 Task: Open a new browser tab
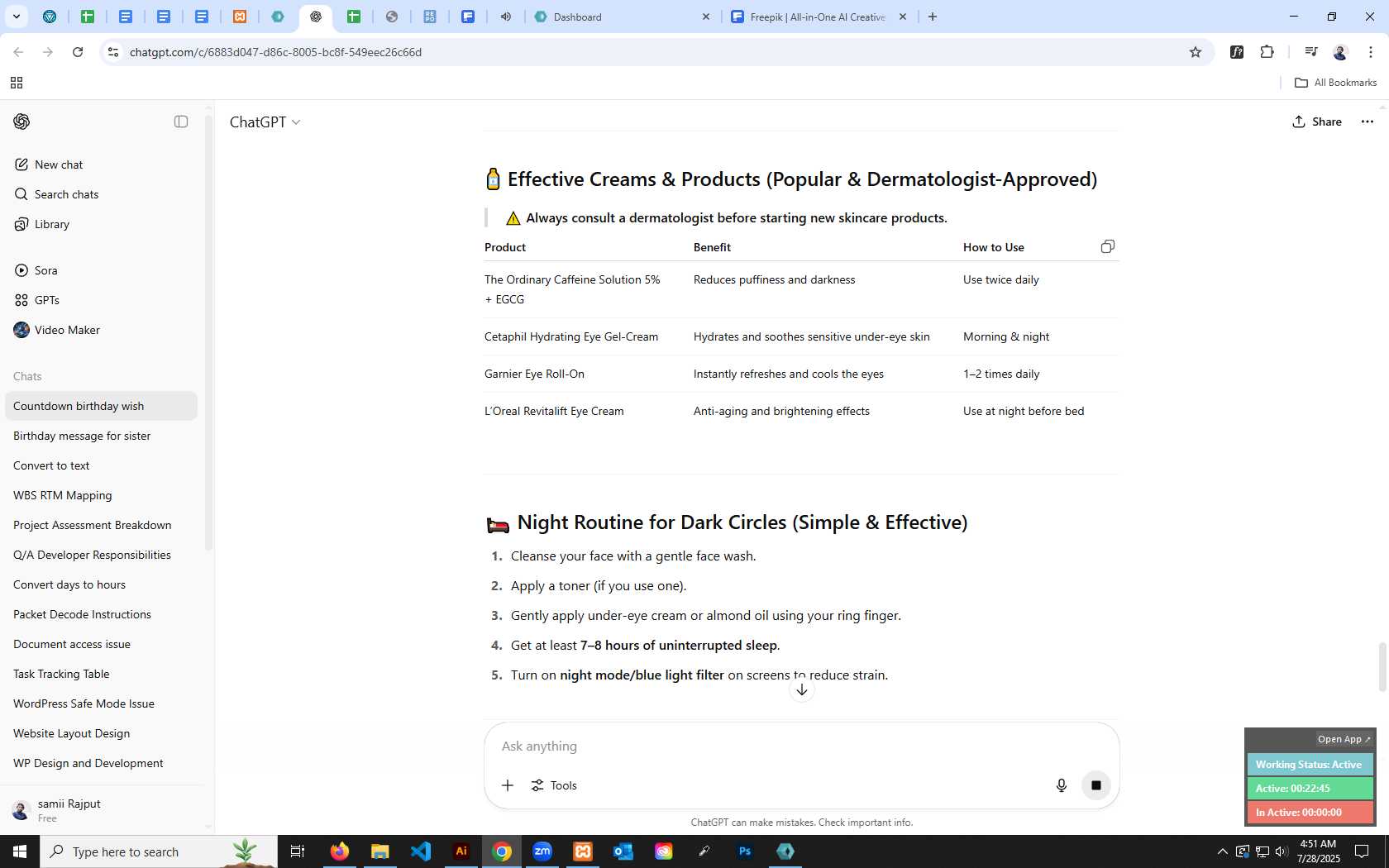click(933, 17)
